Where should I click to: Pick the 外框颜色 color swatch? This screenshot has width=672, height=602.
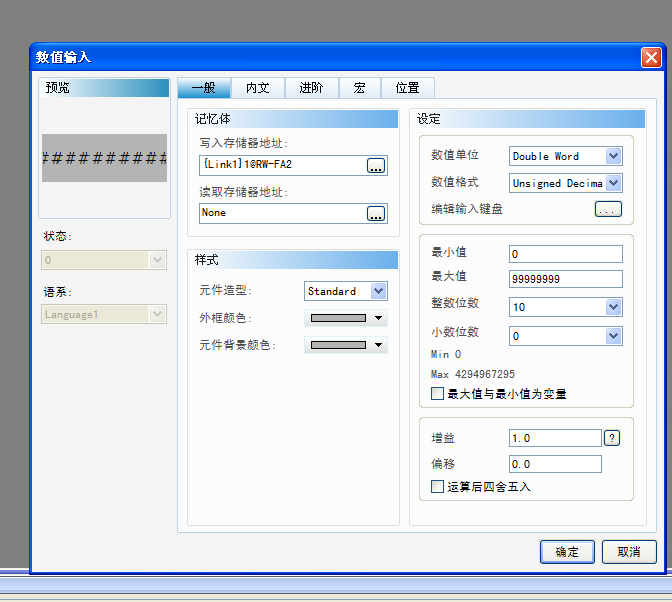(x=346, y=319)
